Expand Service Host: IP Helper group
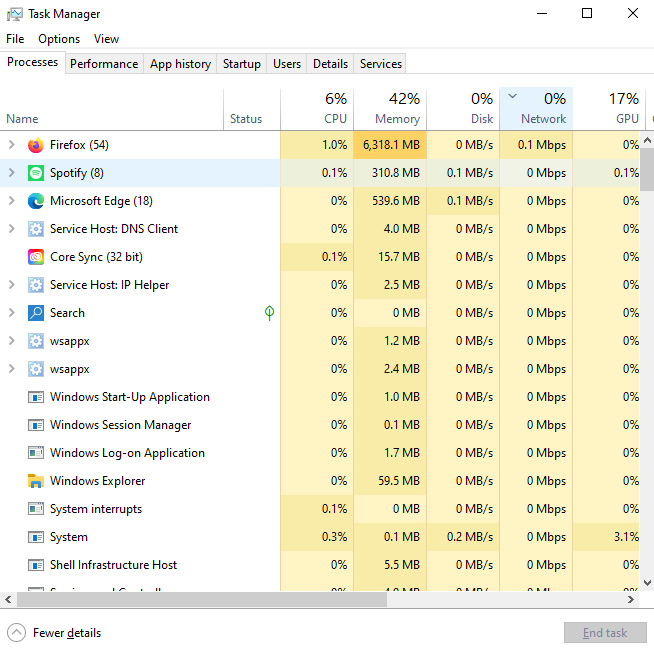Screen dimensions: 654x654 pos(12,284)
